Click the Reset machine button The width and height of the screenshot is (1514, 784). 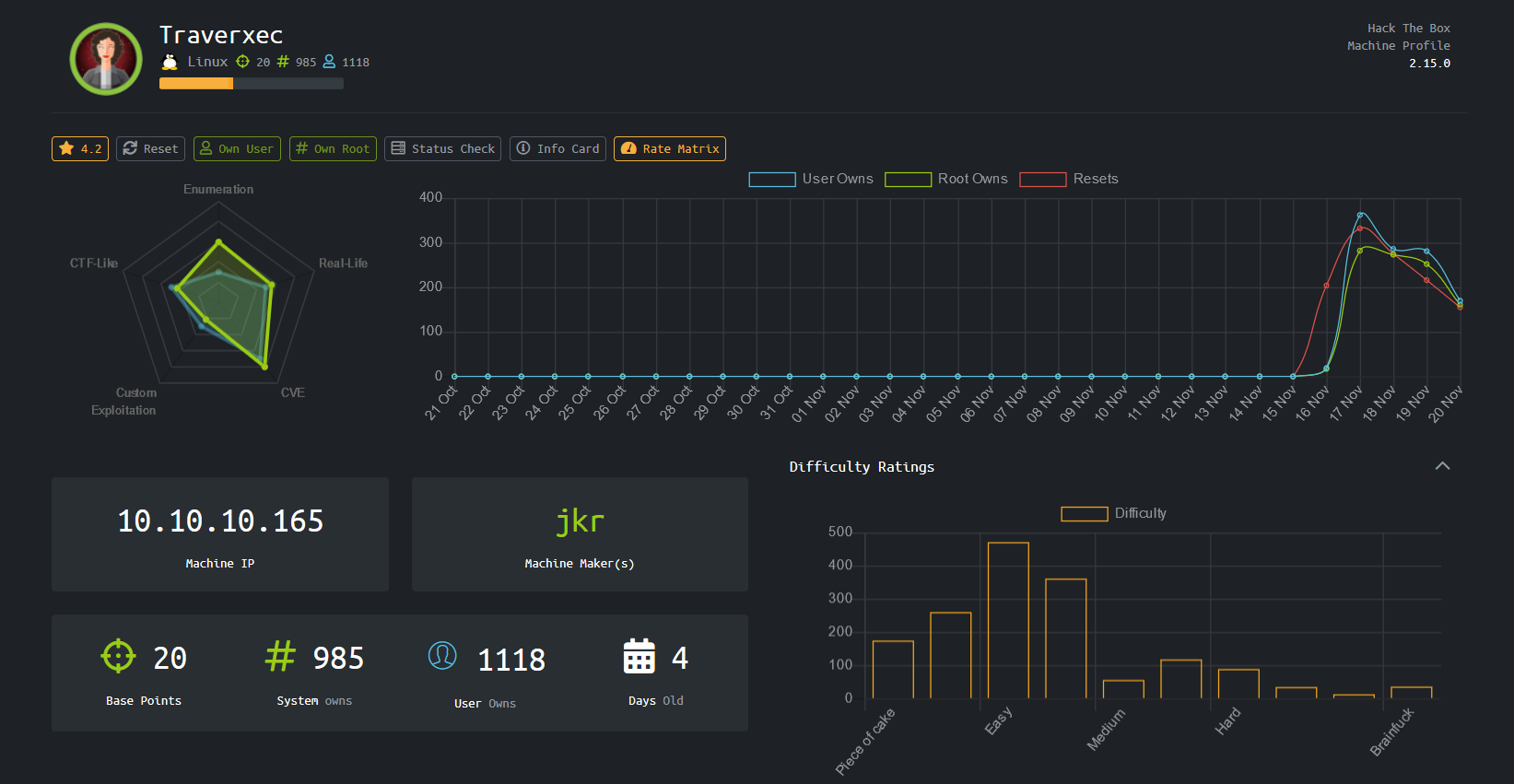click(x=151, y=148)
